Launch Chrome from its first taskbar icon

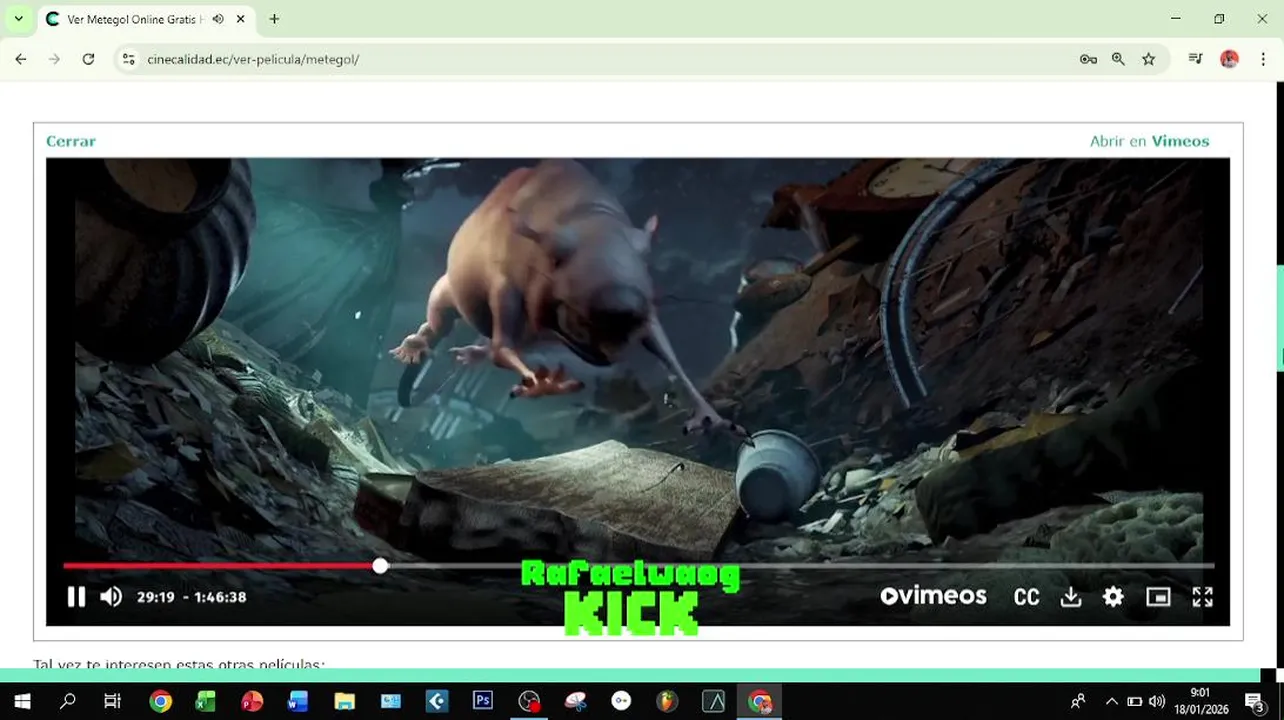160,701
